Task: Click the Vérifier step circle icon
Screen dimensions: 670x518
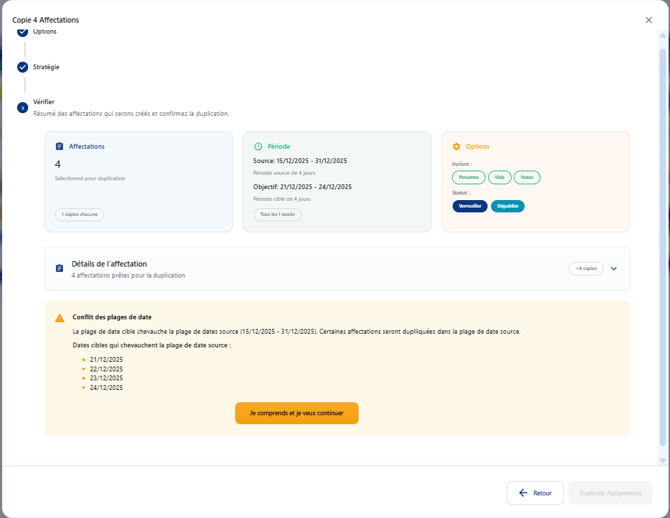Action: point(22,107)
